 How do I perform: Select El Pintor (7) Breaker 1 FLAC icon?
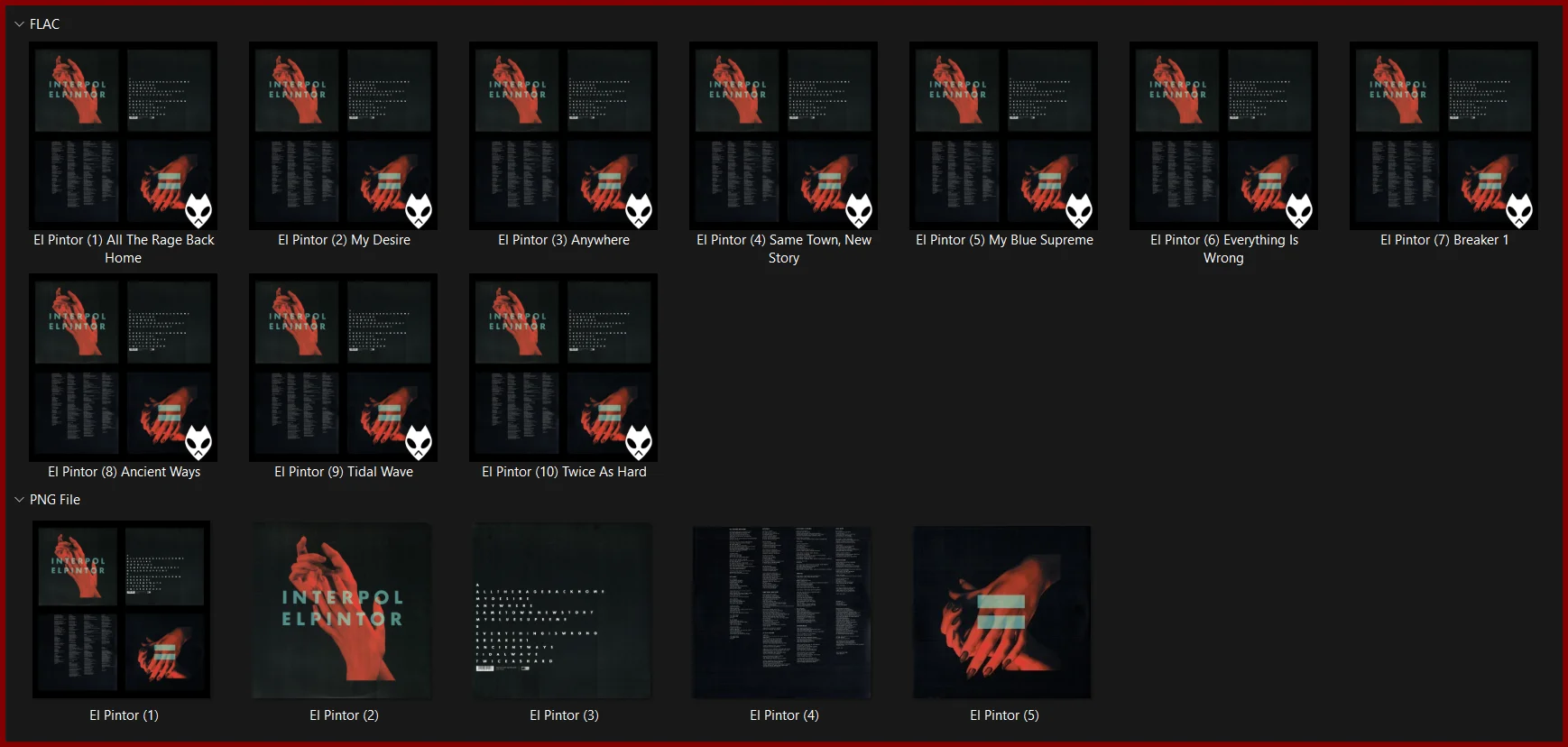tap(1443, 135)
